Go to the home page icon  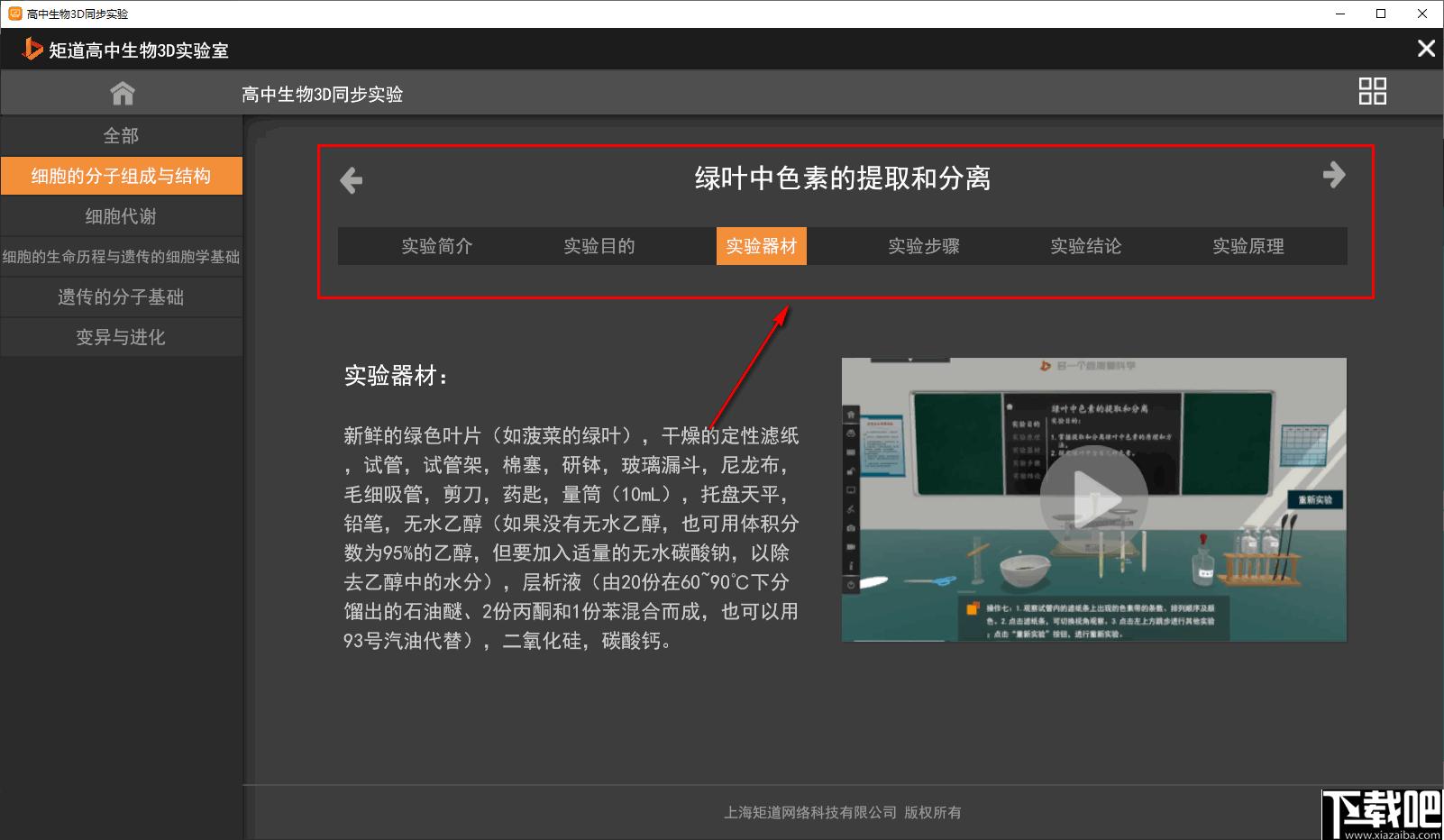(x=122, y=93)
